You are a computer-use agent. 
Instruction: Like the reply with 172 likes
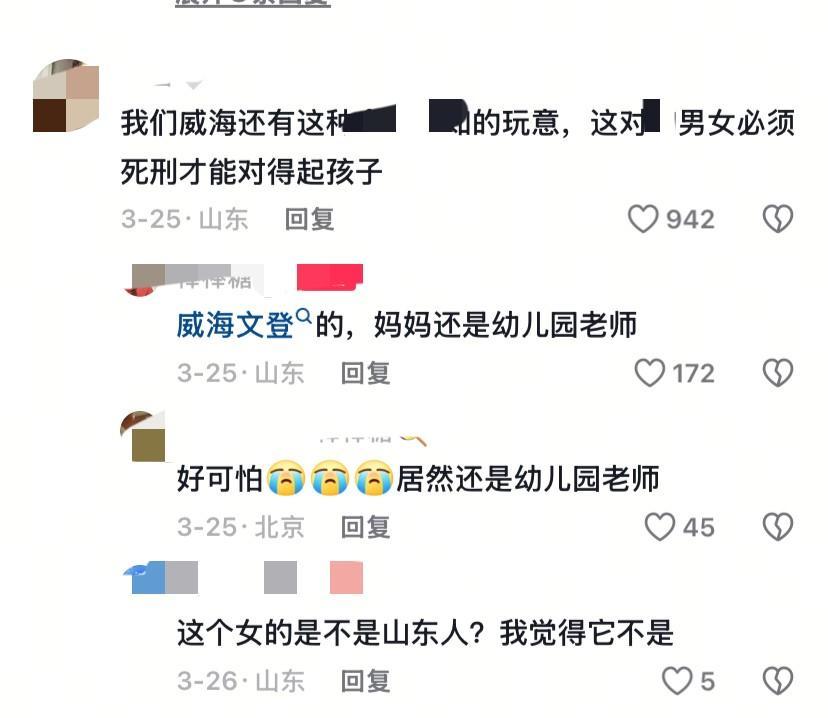pyautogui.click(x=650, y=373)
